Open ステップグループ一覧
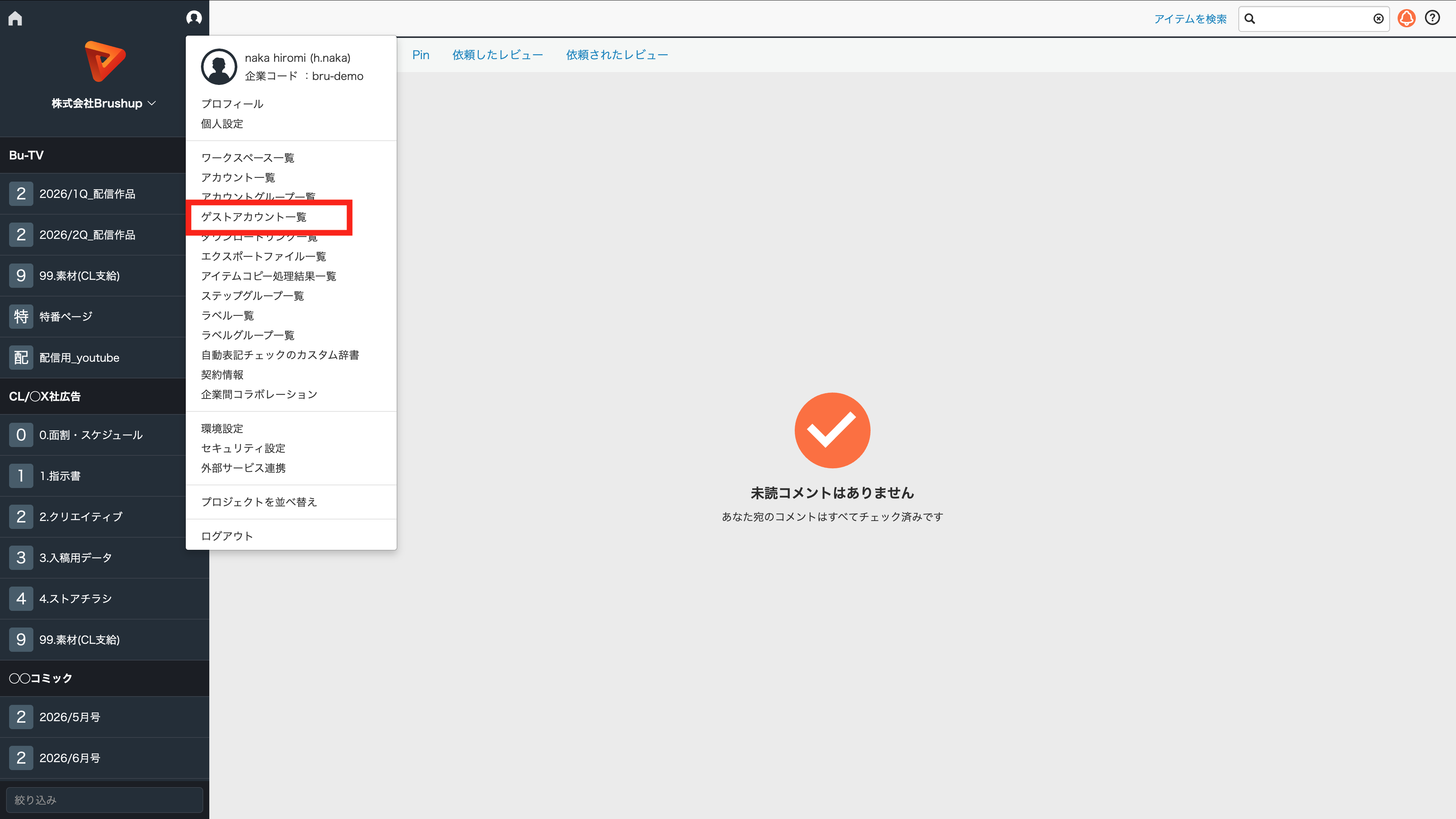 [x=253, y=296]
